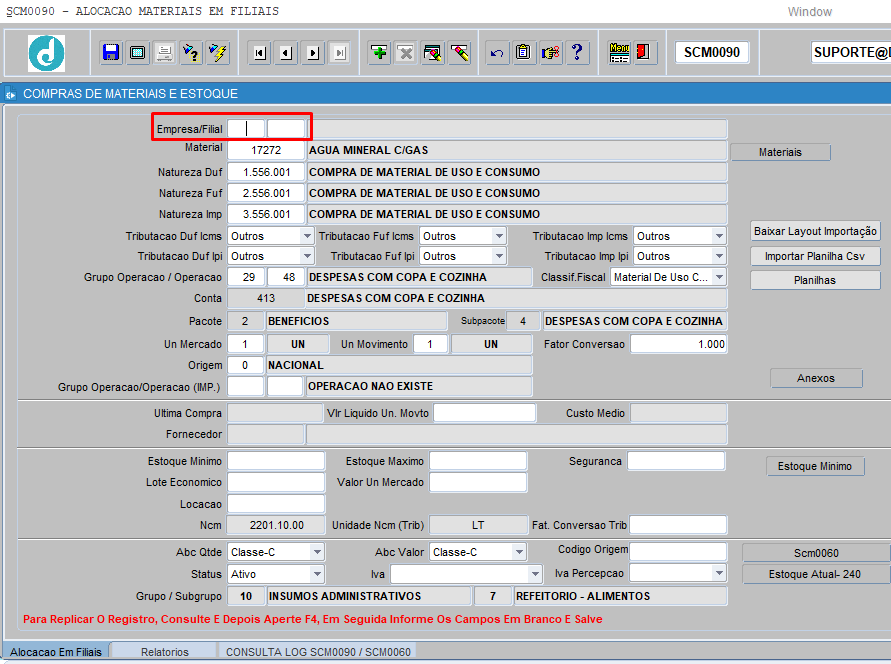Click the Material code field showing 17272
Image resolution: width=891 pixels, height=664 pixels.
point(266,151)
